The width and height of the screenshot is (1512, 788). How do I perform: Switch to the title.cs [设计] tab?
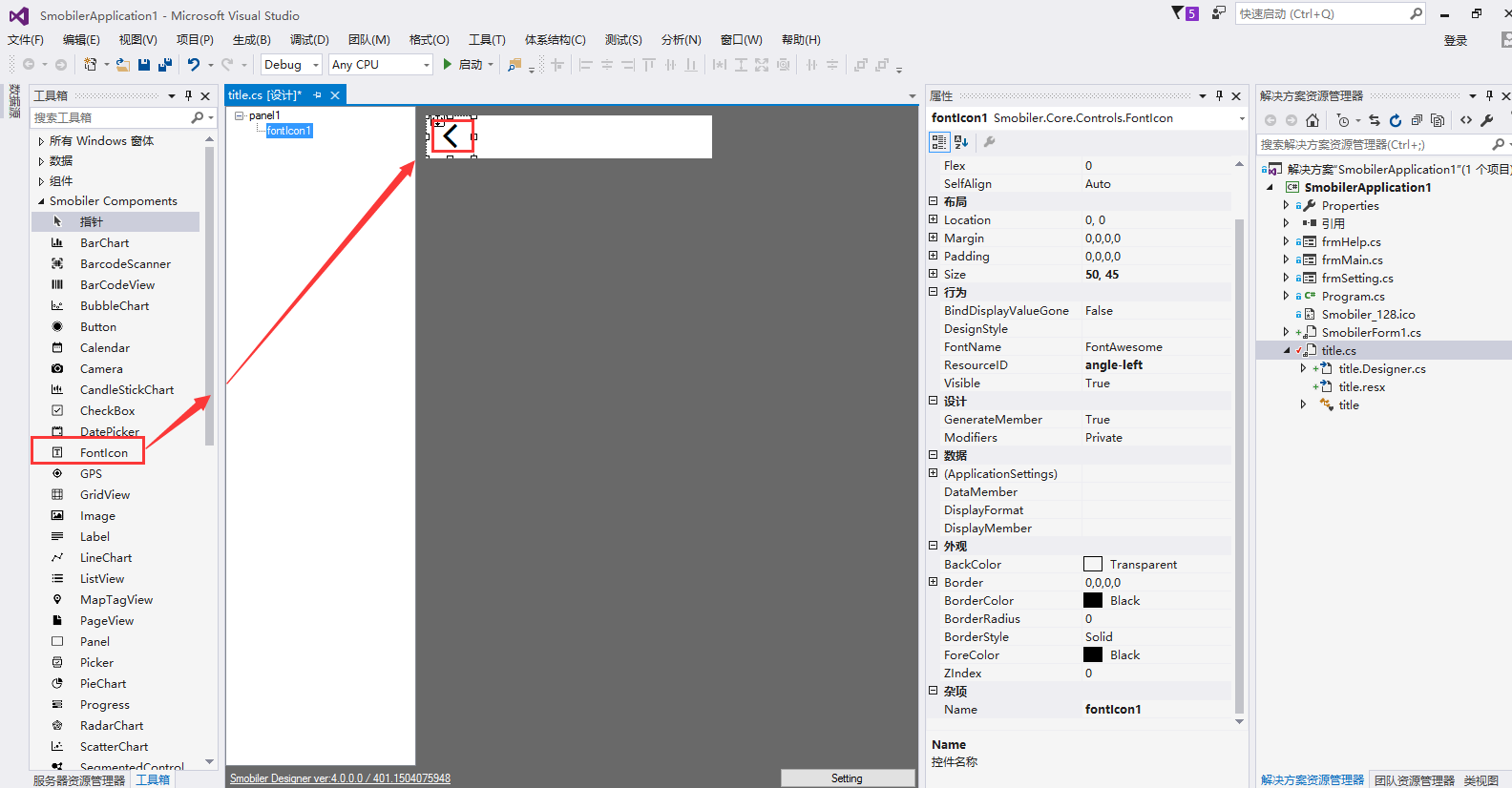[264, 95]
